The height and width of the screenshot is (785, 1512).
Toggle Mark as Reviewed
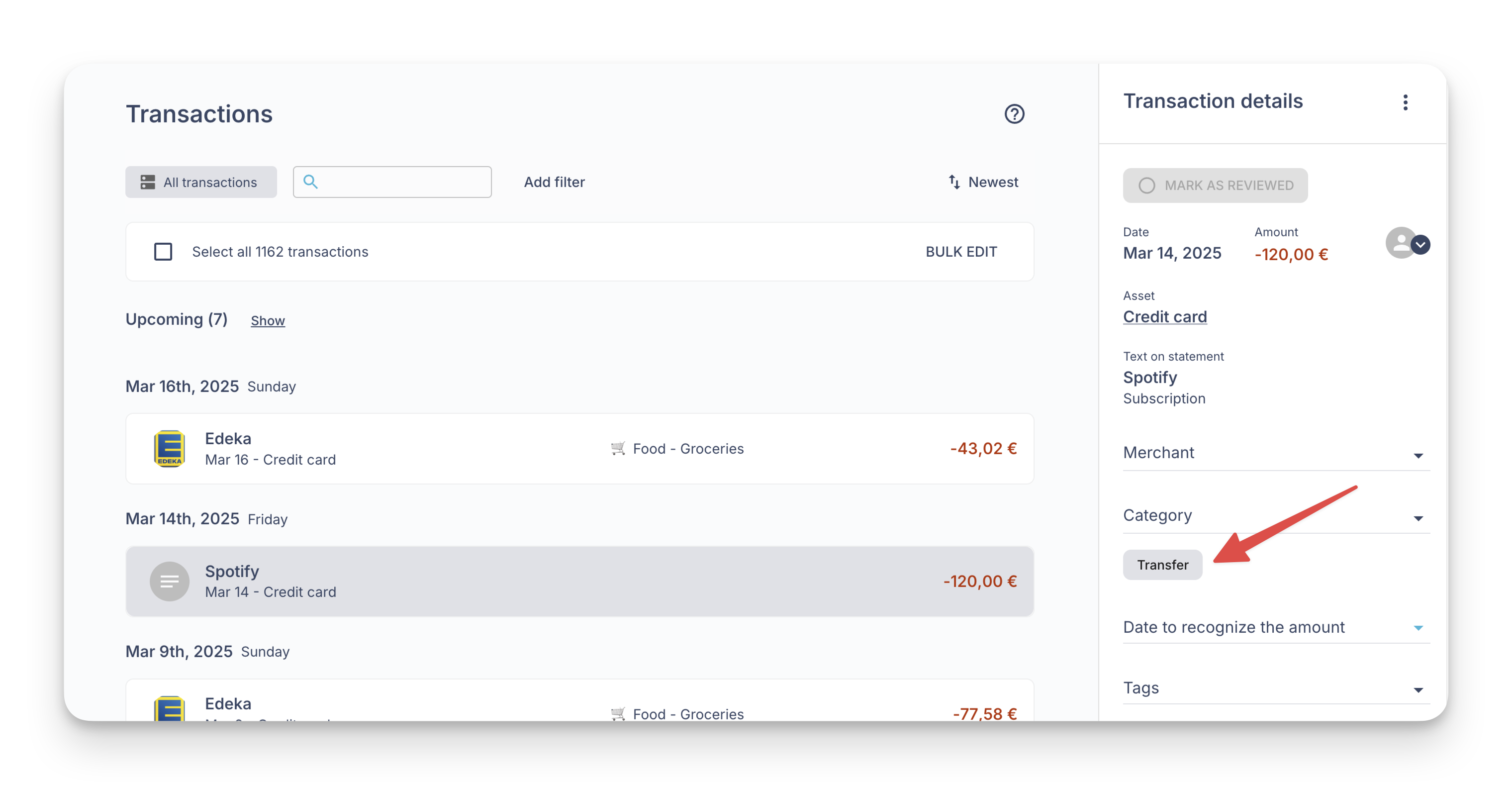(1215, 186)
